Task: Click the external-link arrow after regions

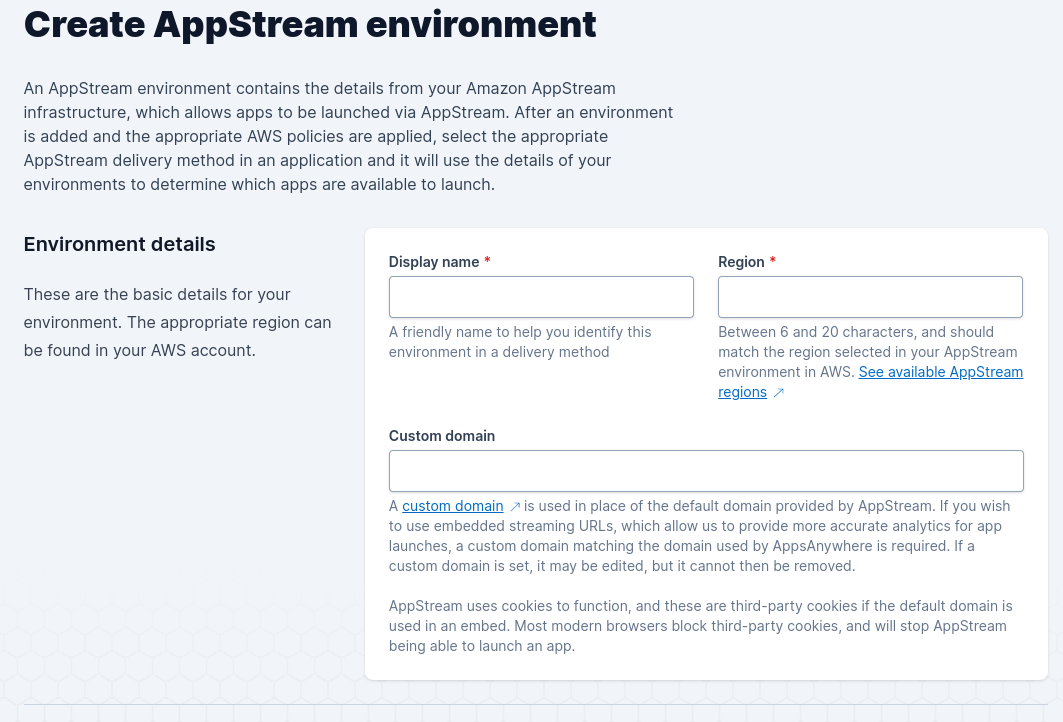Action: tap(778, 393)
